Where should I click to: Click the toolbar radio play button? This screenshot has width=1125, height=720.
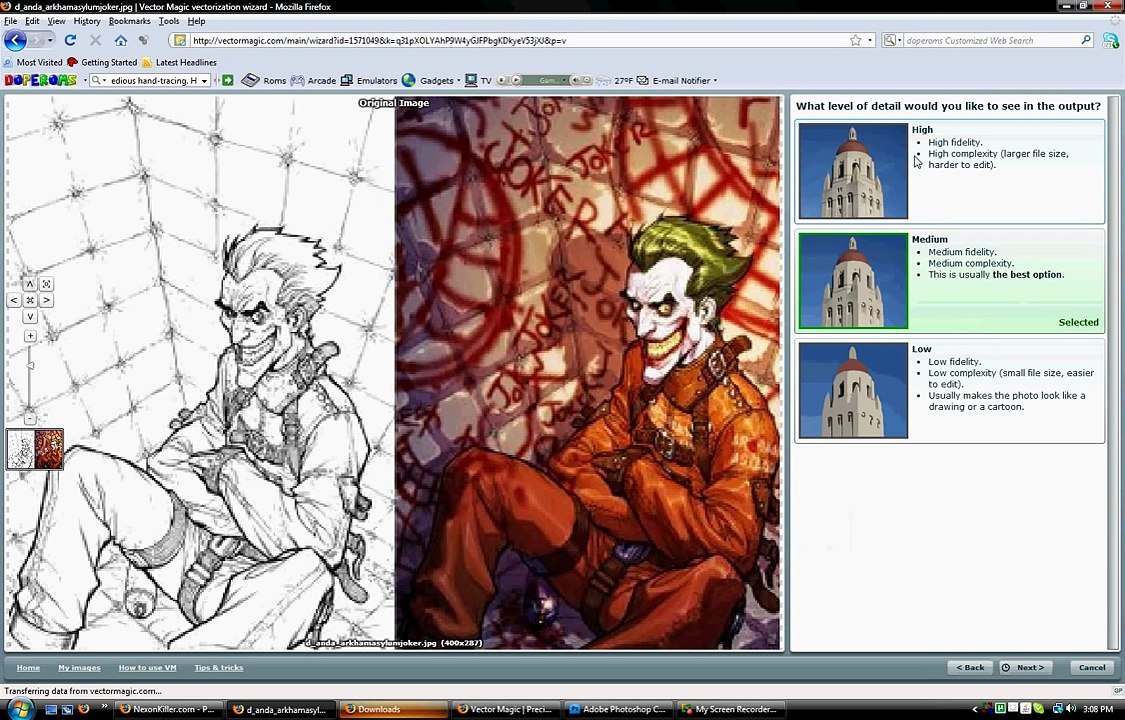[516, 80]
